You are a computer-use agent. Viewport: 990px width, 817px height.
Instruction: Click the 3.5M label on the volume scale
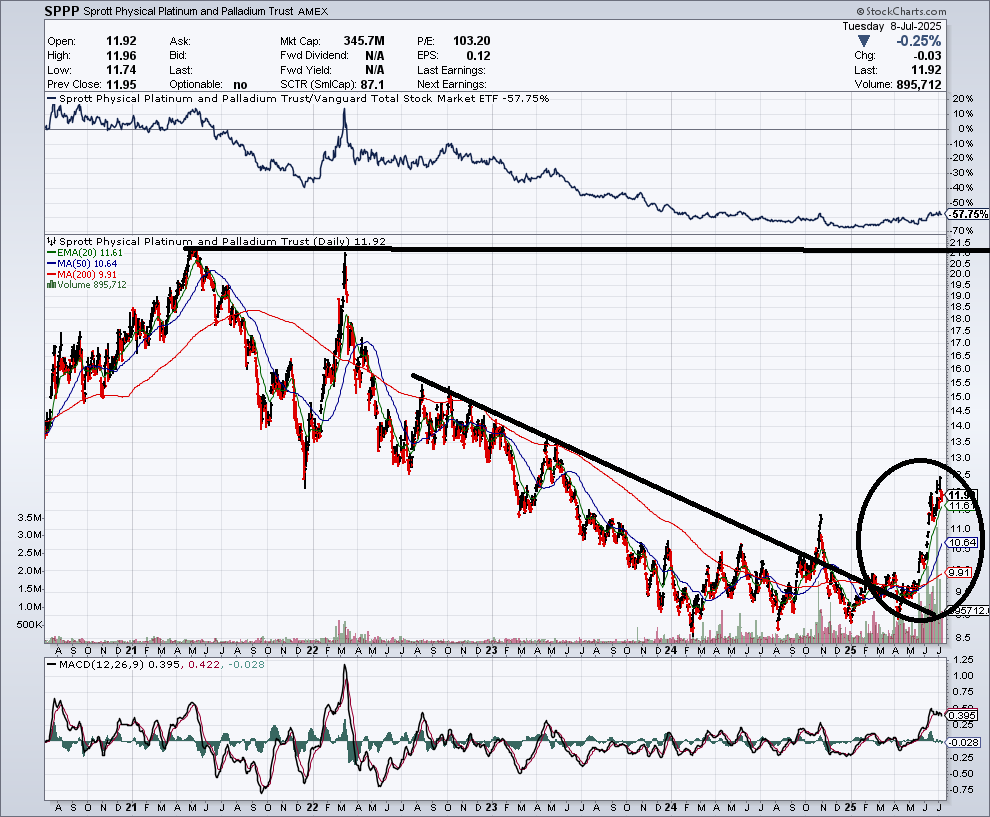coord(30,518)
